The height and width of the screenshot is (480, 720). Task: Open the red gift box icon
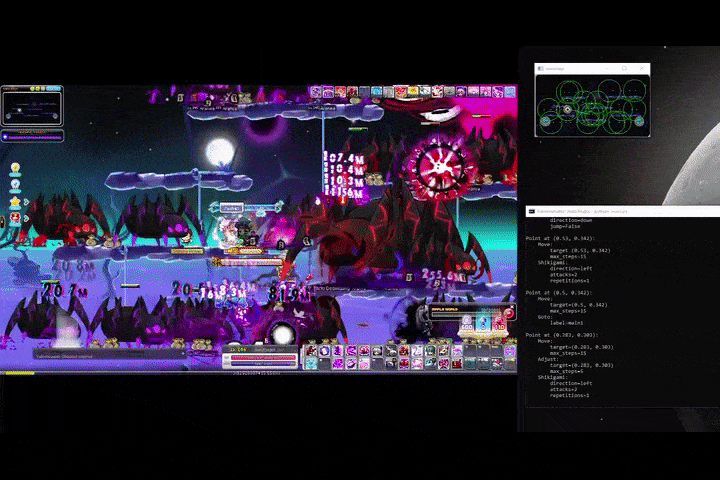15,218
